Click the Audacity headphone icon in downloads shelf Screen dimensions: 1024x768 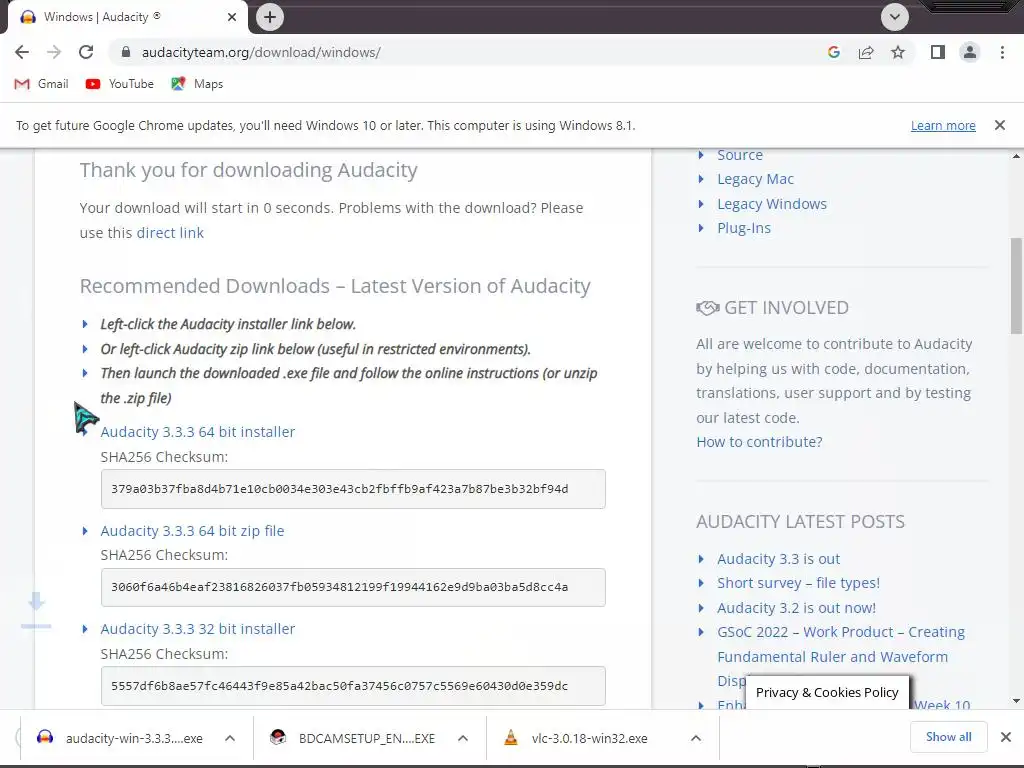45,738
